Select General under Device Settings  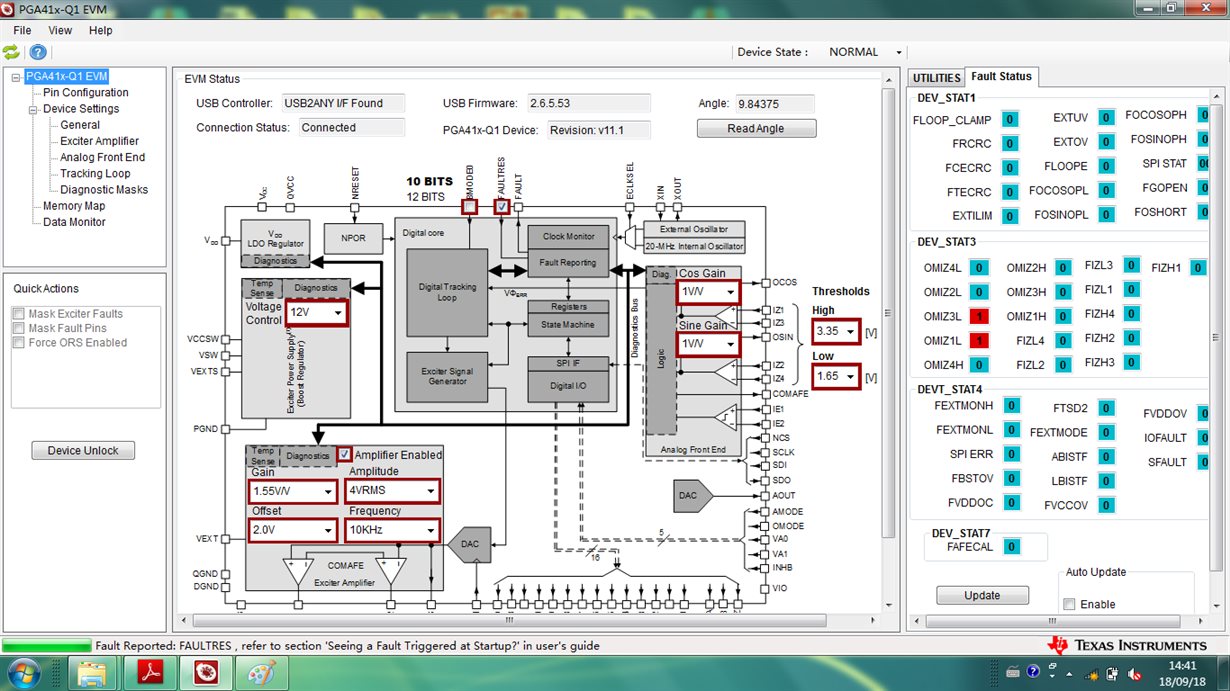tap(80, 125)
